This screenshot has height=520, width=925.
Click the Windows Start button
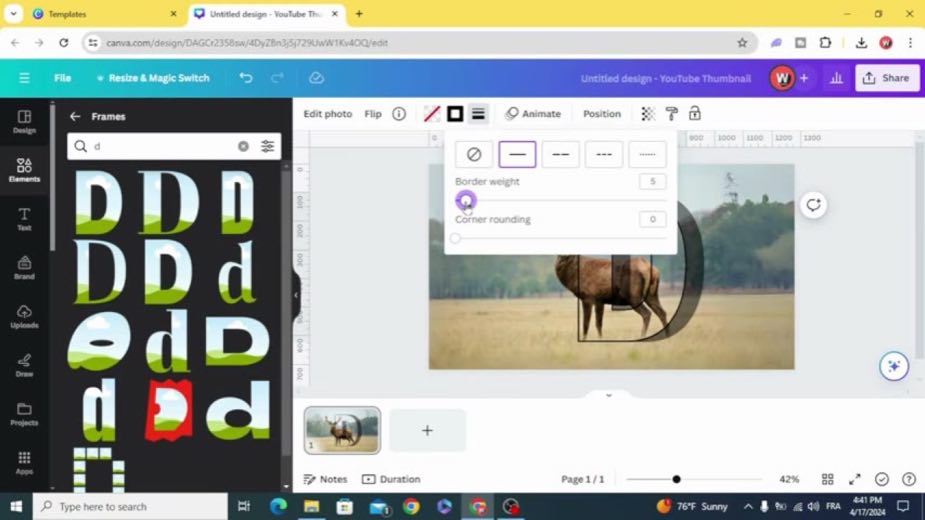point(16,506)
